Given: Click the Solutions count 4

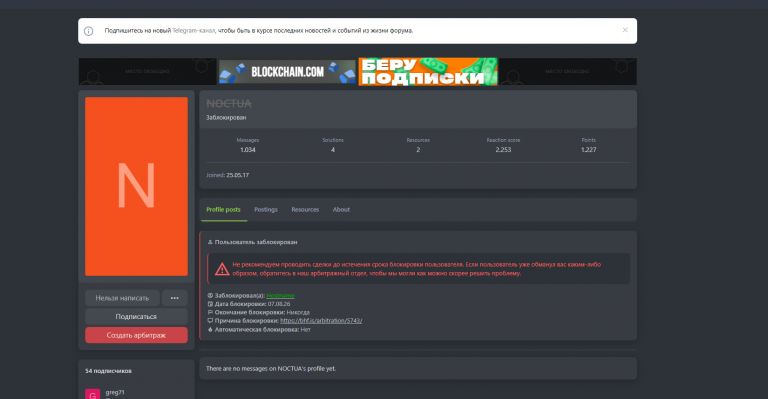Looking at the screenshot, I should click(333, 150).
